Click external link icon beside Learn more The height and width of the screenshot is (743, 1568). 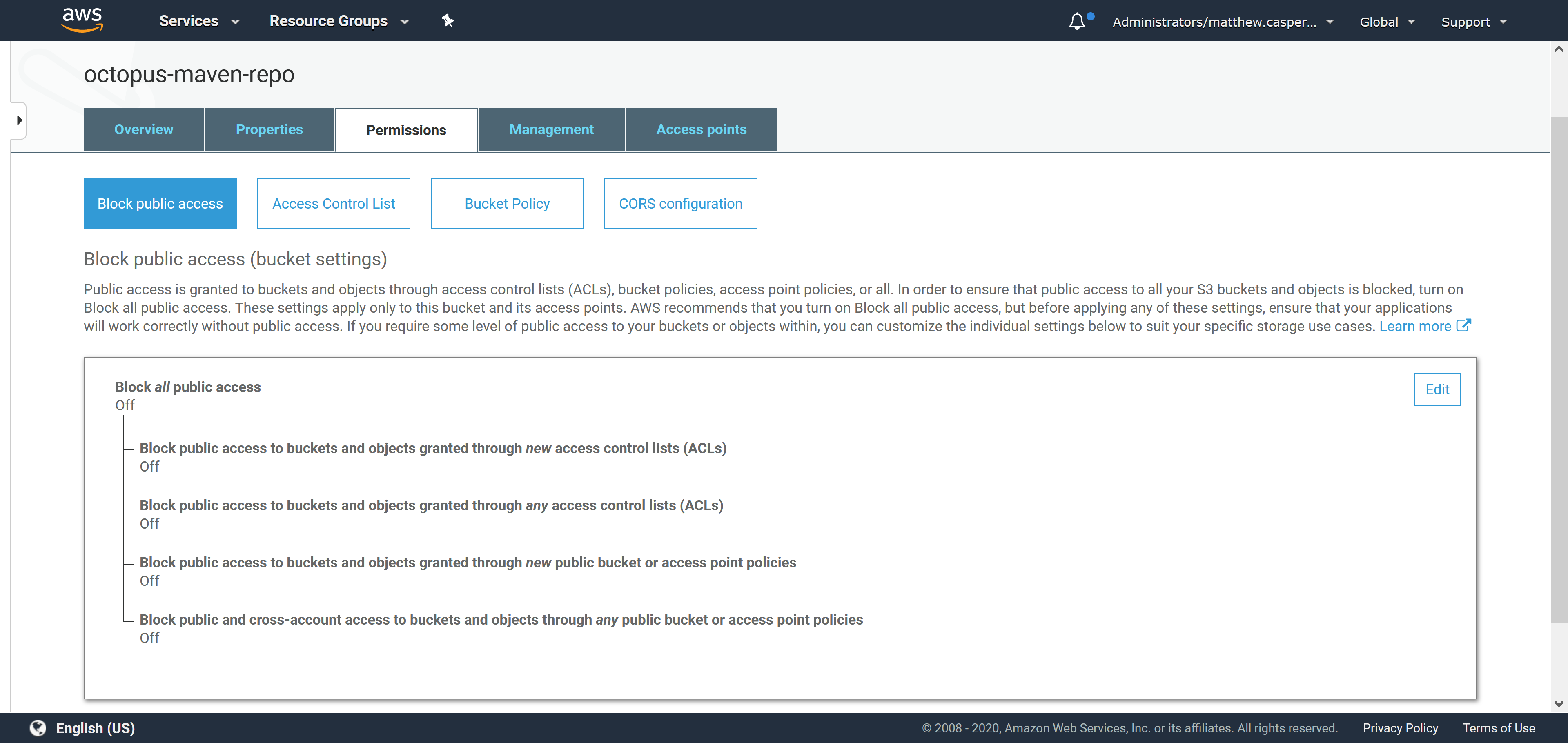(x=1463, y=325)
